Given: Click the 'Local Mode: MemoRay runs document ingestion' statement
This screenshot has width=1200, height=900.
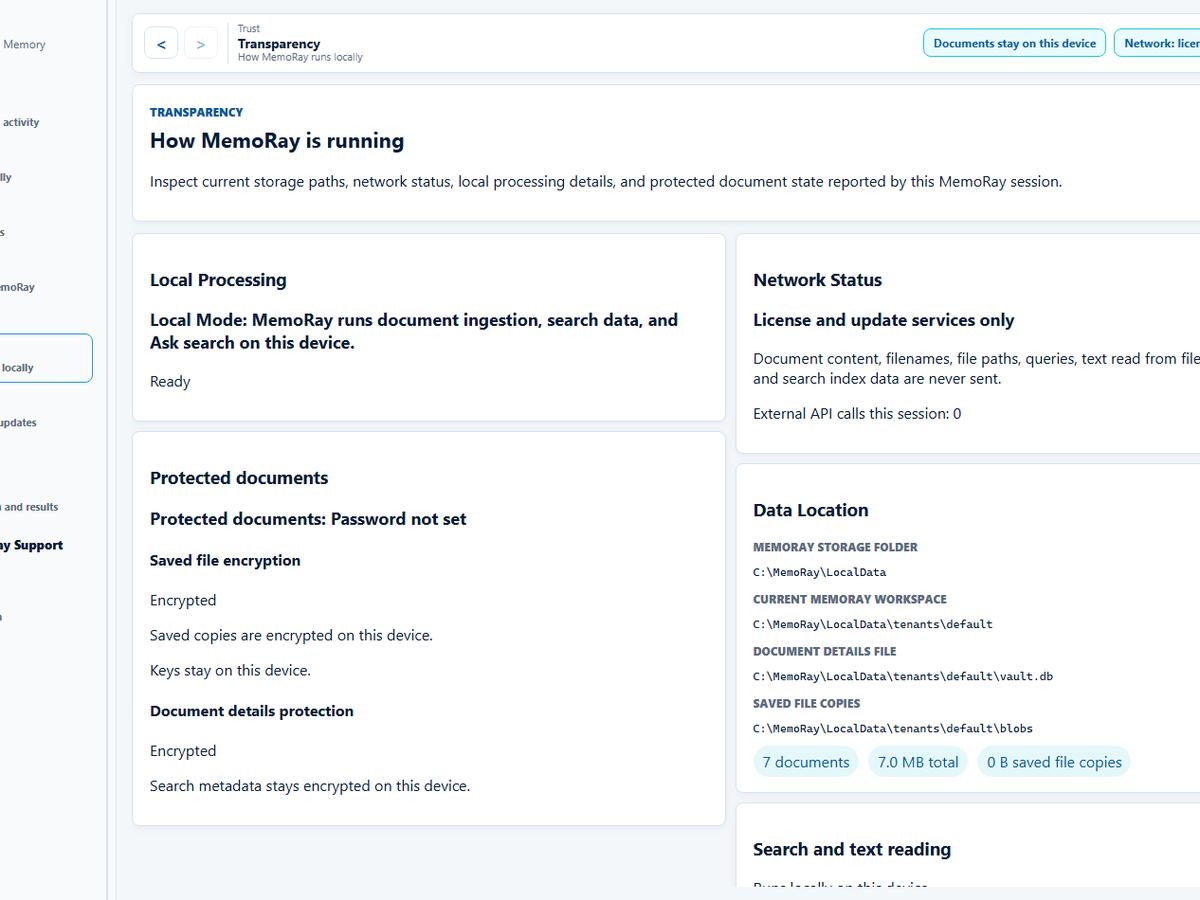Looking at the screenshot, I should pos(414,331).
